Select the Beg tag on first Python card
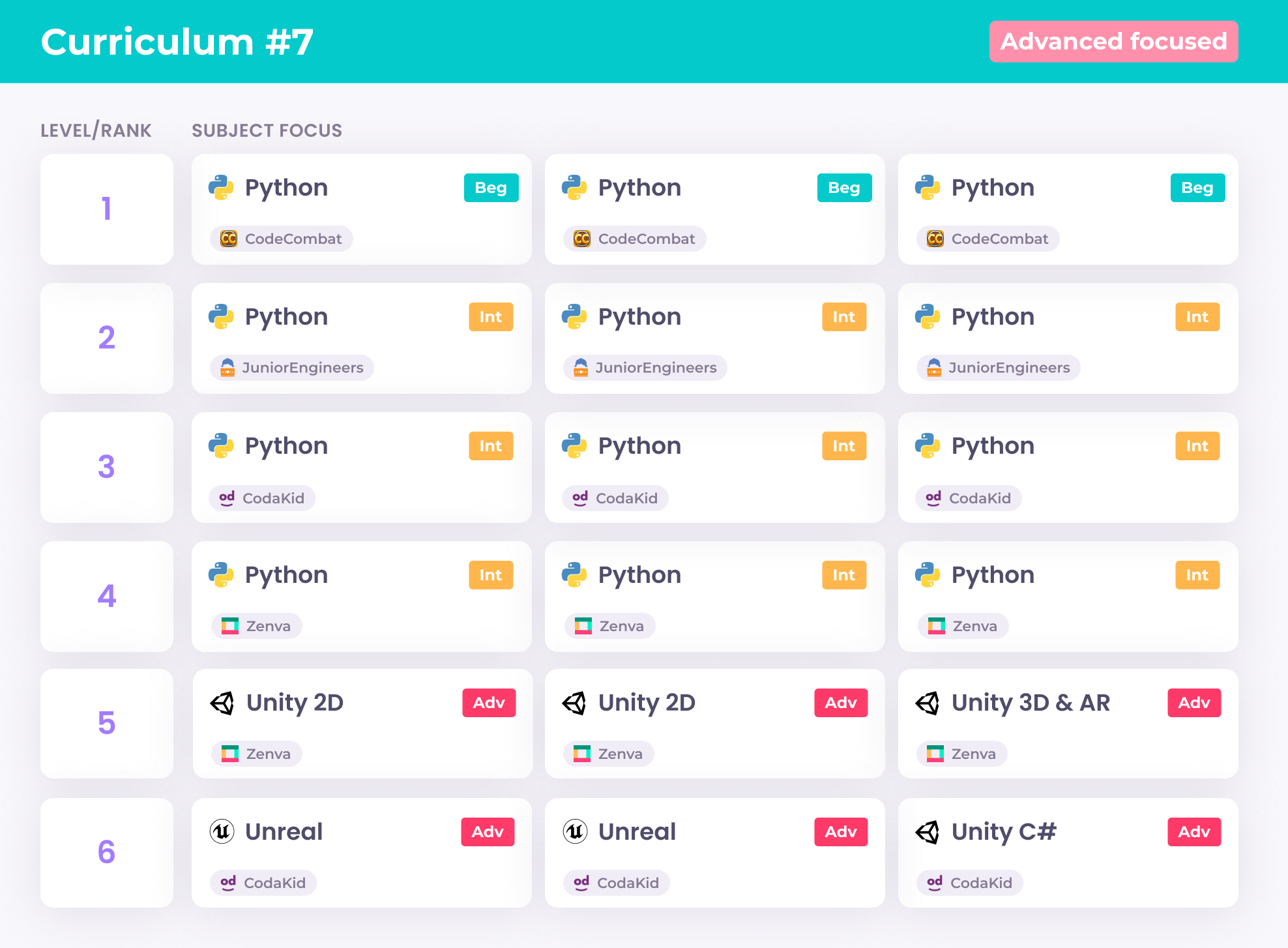Image resolution: width=1288 pixels, height=948 pixels. 491,188
